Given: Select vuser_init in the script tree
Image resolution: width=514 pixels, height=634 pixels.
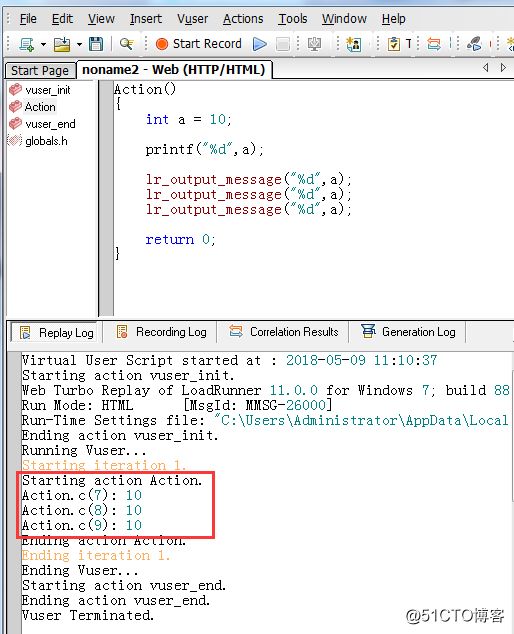Looking at the screenshot, I should click(x=47, y=90).
